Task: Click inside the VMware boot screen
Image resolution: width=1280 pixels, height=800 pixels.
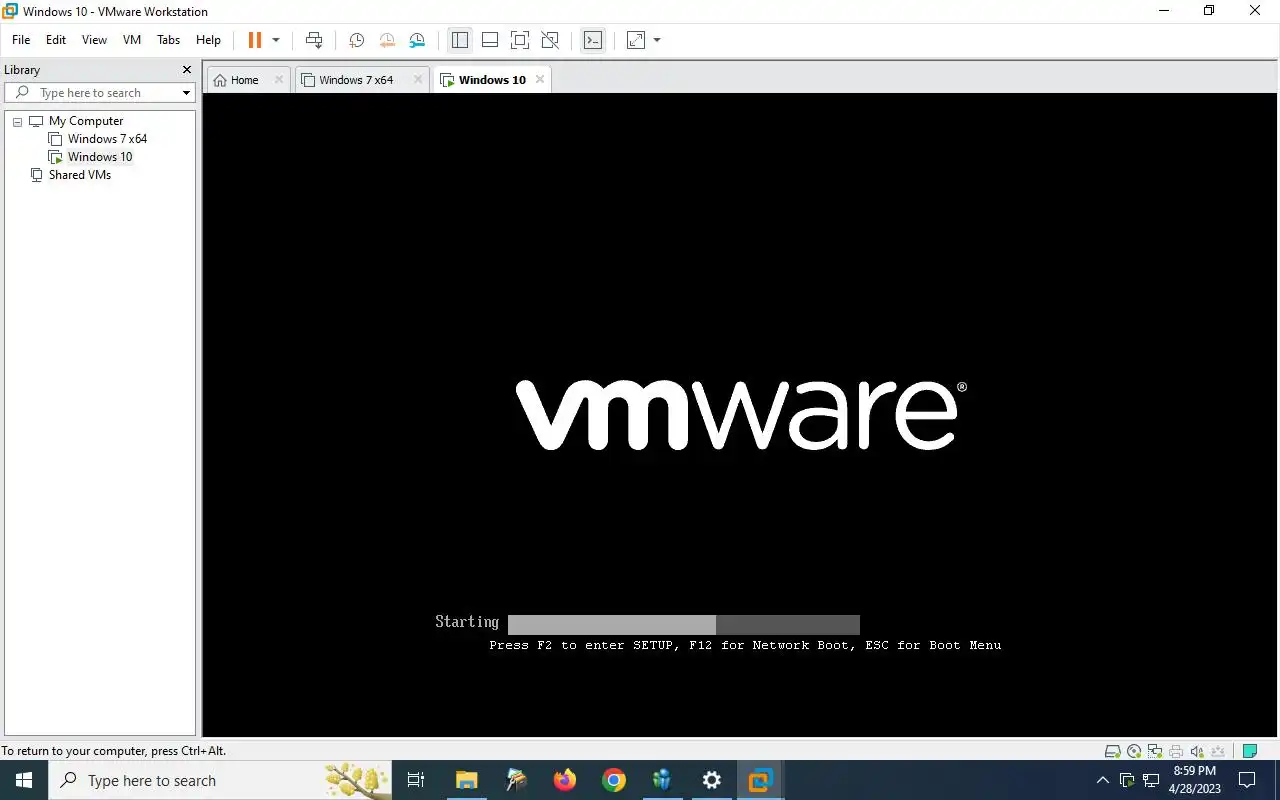Action: 740,415
